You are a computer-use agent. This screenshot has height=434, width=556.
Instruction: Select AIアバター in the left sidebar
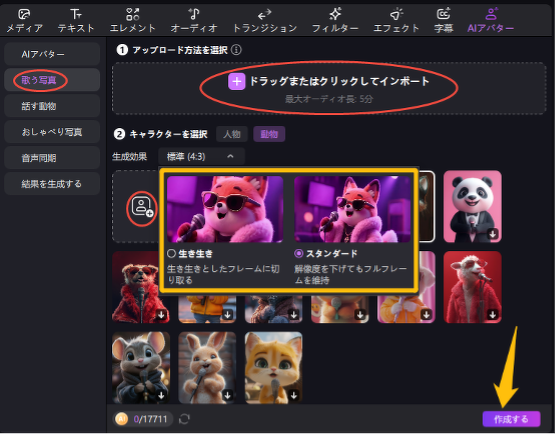(x=52, y=54)
